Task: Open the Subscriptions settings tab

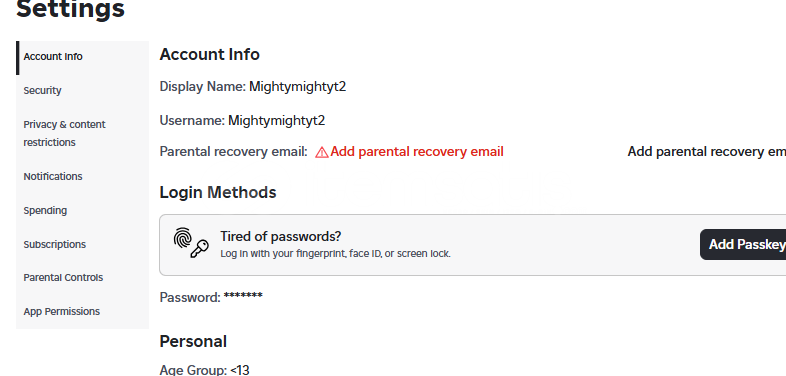Action: [83, 245]
